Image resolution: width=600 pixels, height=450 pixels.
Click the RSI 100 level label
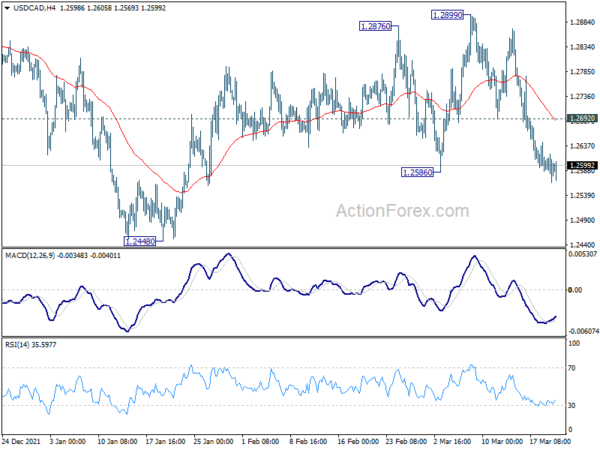point(574,344)
